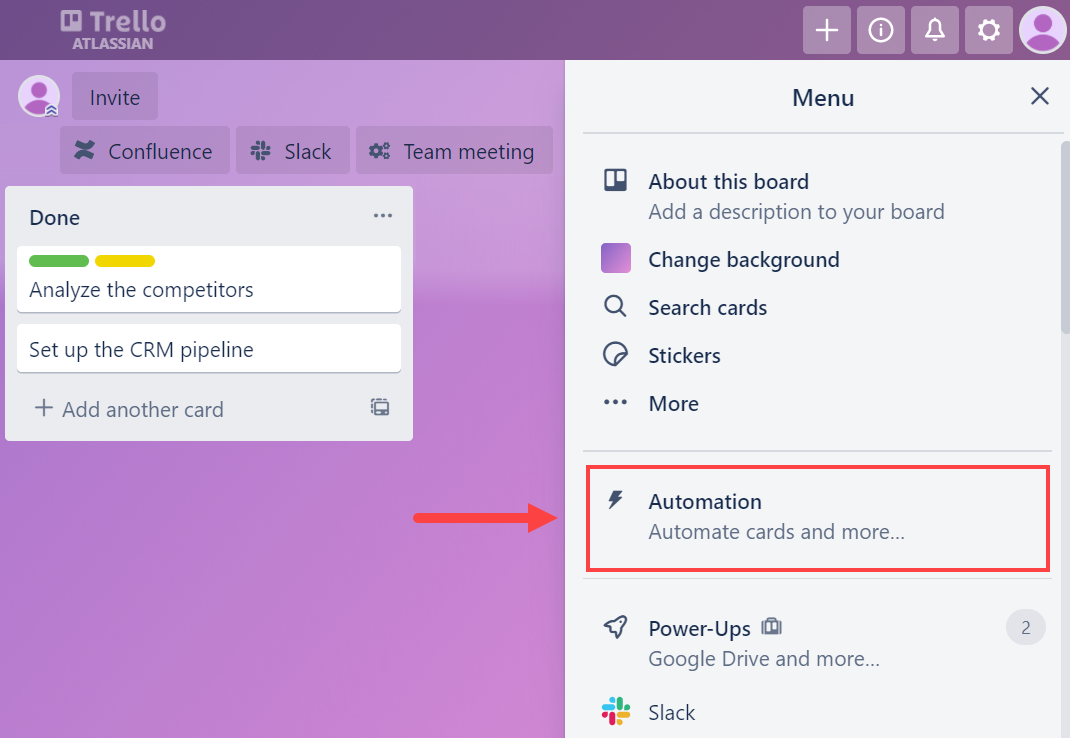The width and height of the screenshot is (1070, 738).
Task: Open the Set up the CRM pipeline card
Action: click(209, 348)
